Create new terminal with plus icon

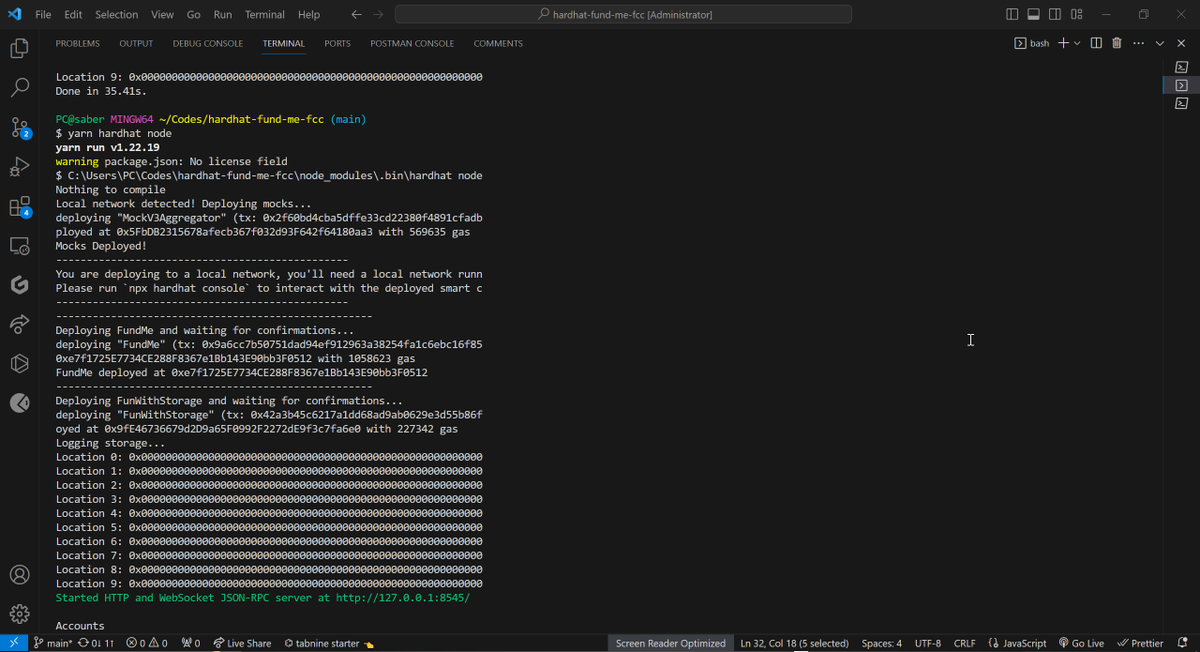tap(1063, 43)
